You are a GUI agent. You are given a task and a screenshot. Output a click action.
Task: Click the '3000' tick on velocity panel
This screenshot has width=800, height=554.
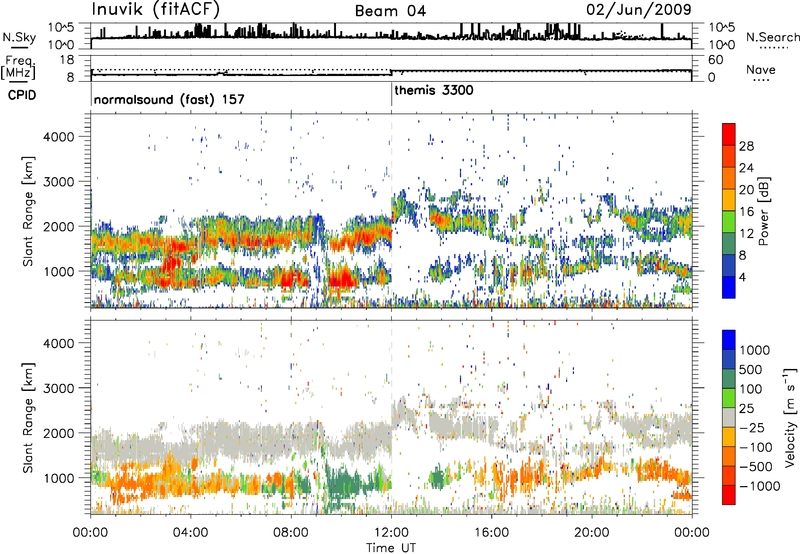58,388
